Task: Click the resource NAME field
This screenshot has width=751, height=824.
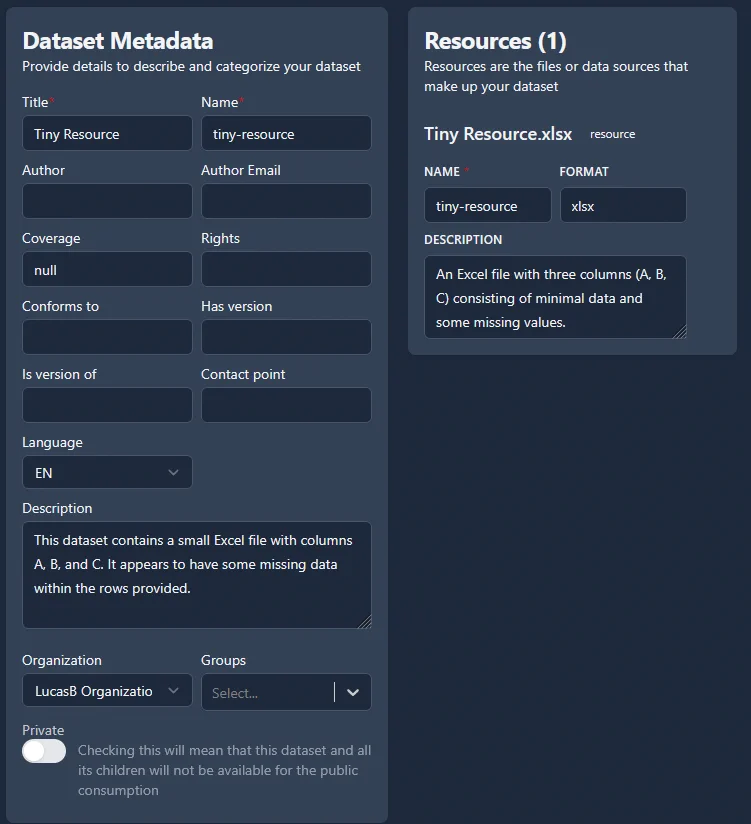Action: point(487,205)
